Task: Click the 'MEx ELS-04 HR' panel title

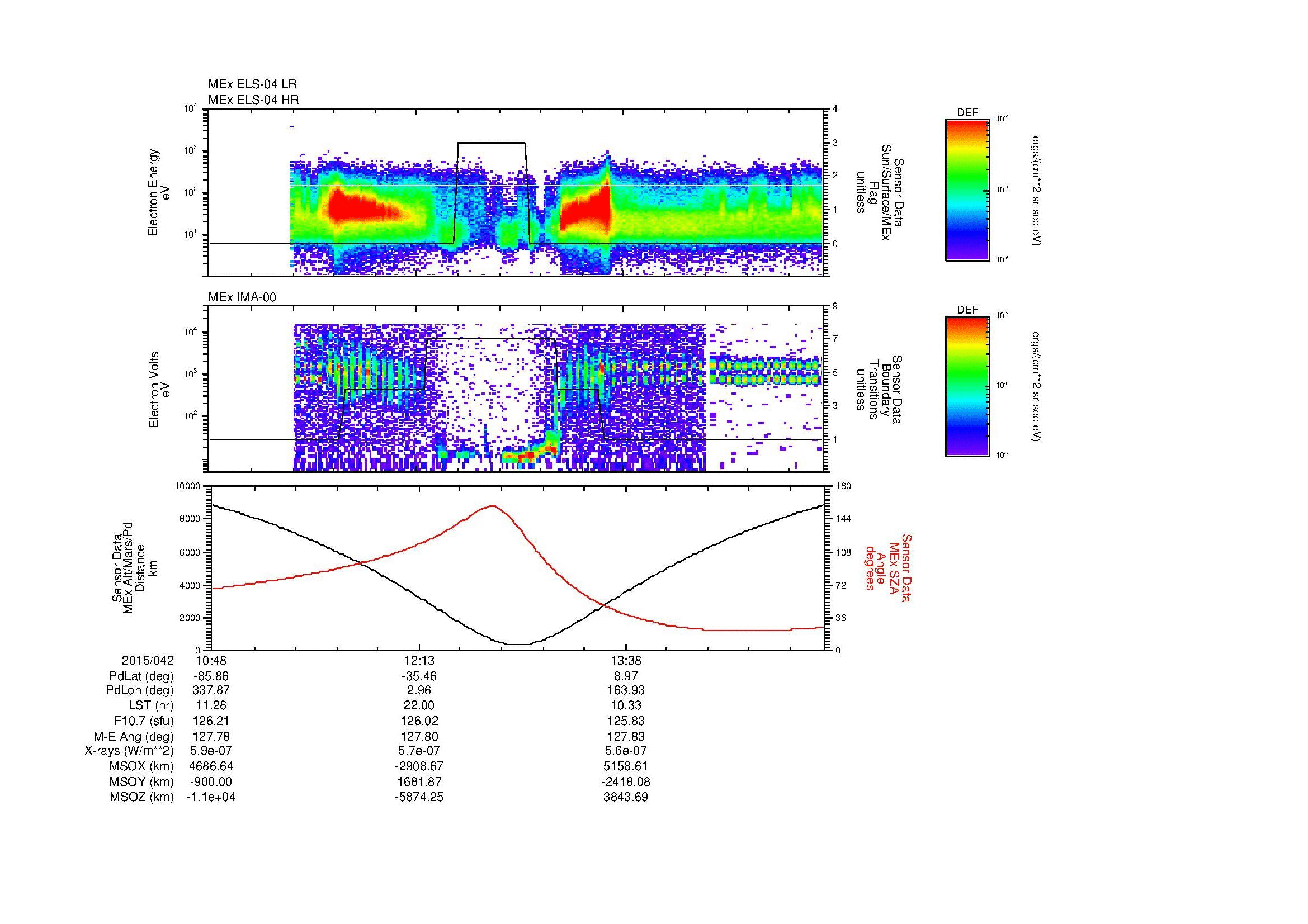Action: click(x=253, y=99)
